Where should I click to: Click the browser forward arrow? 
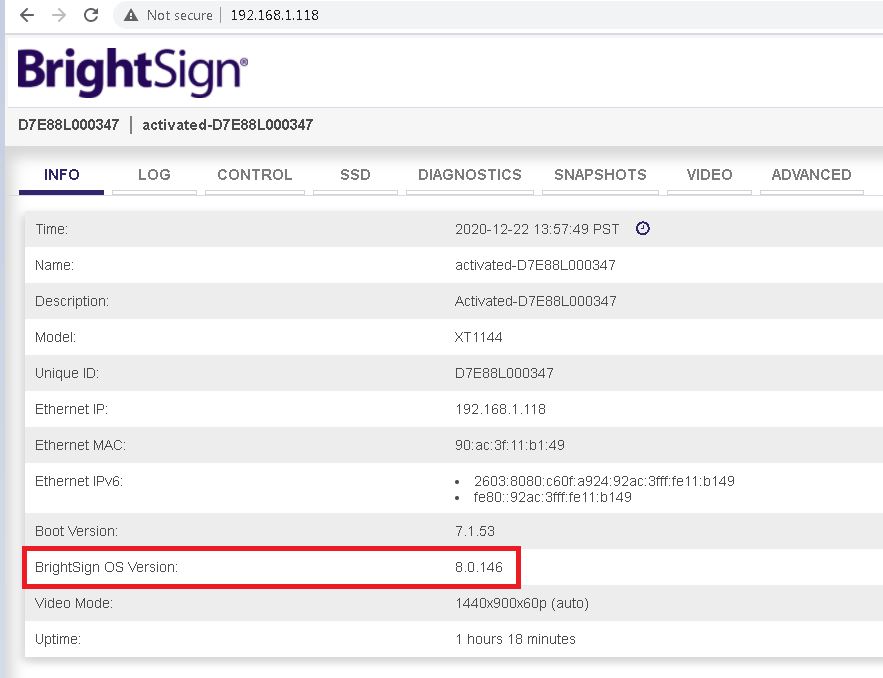(59, 16)
